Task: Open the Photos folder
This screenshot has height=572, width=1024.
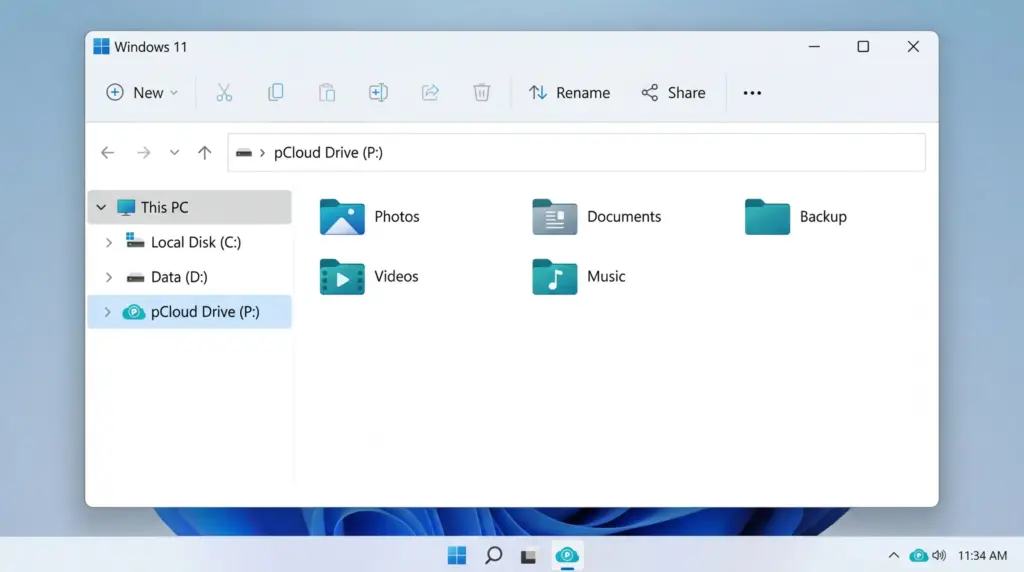Action: tap(370, 216)
